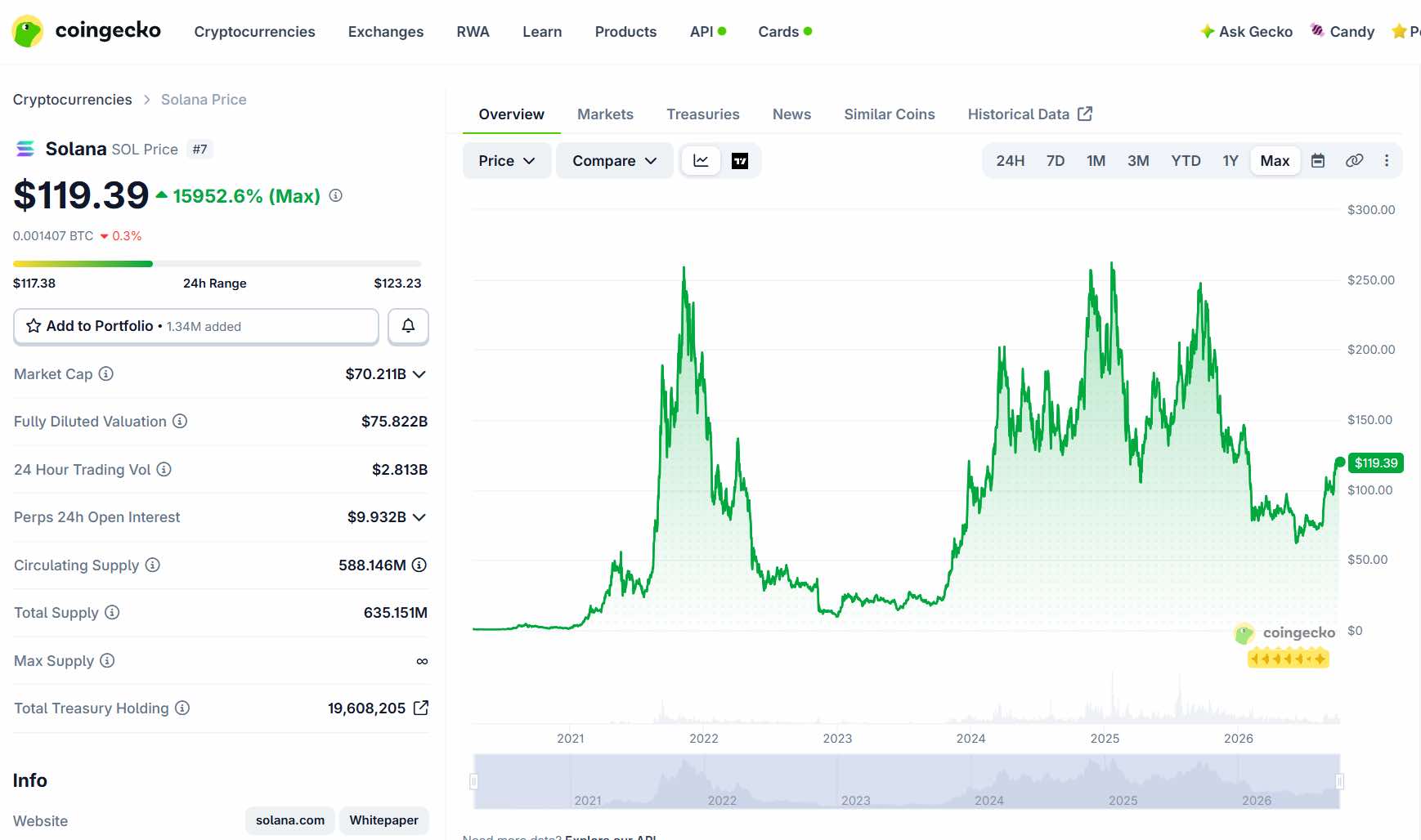Open the solana.com website link
The image size is (1421, 840).
(290, 820)
